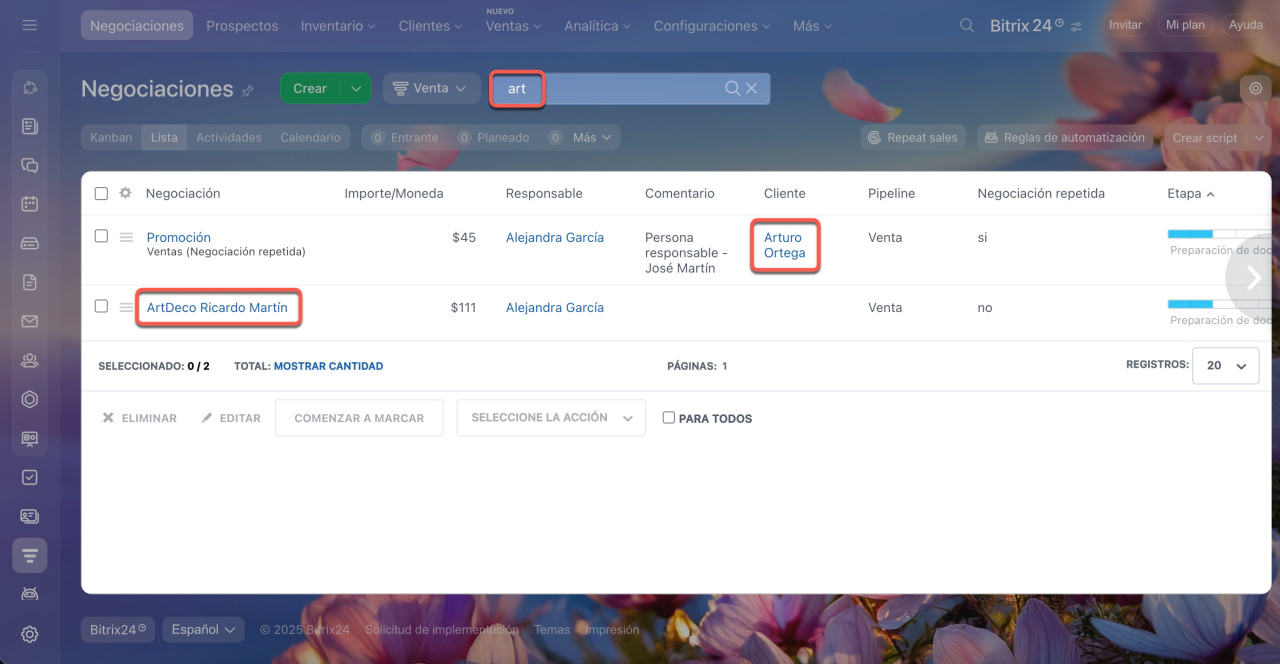
Task: Open the contact card sidebar icon
Action: click(30, 516)
